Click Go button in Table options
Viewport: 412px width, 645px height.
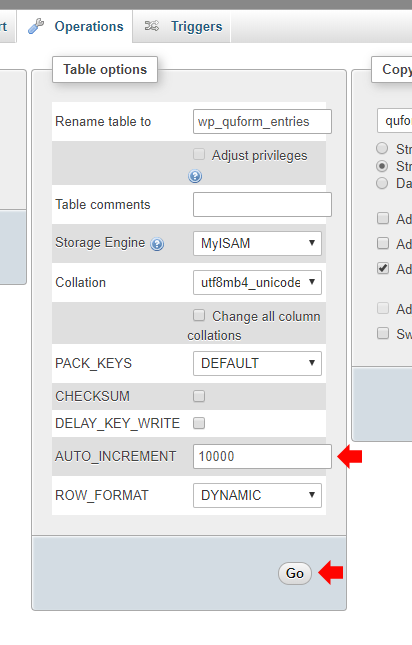click(295, 573)
